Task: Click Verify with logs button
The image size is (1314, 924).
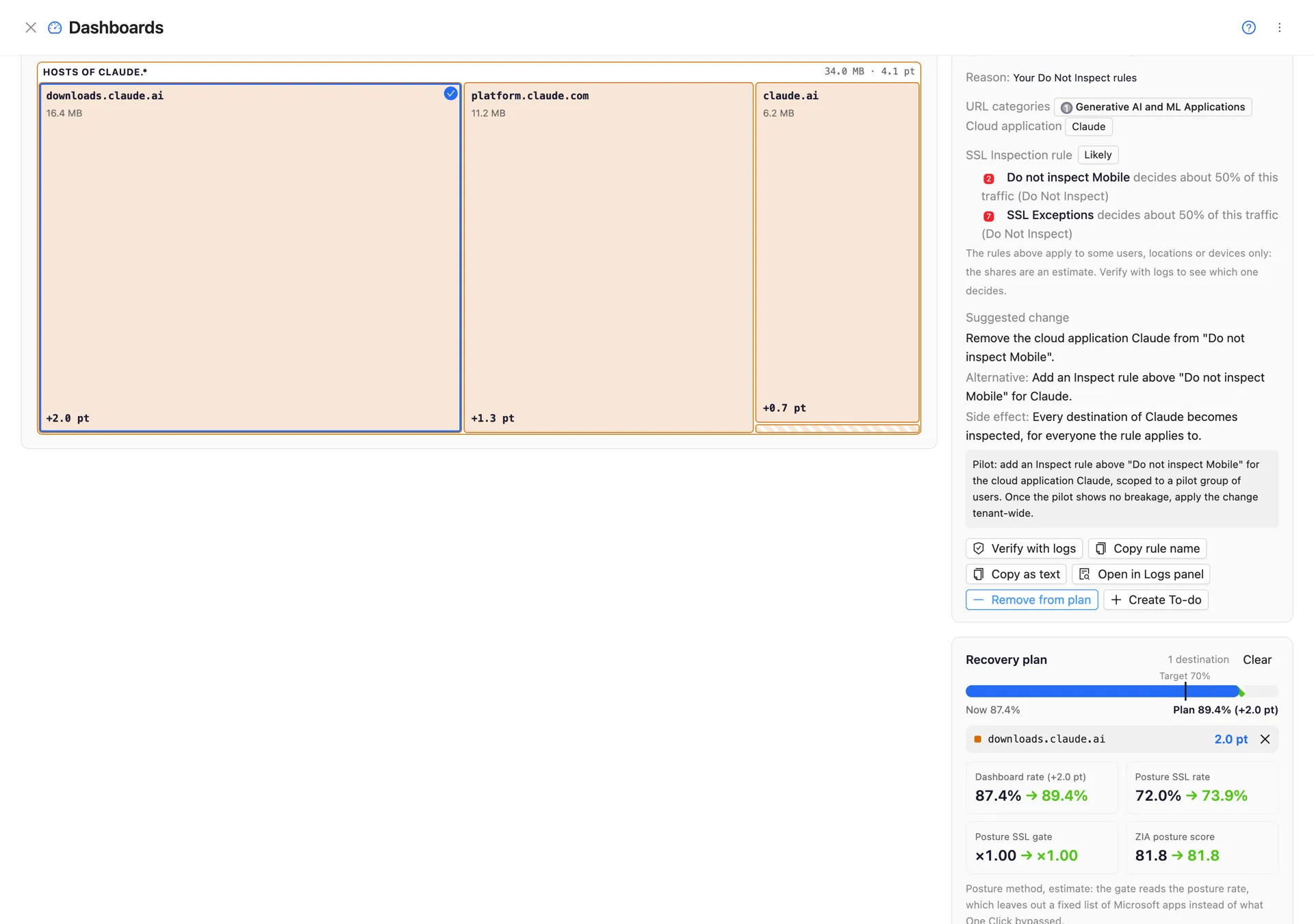Action: [x=1024, y=548]
